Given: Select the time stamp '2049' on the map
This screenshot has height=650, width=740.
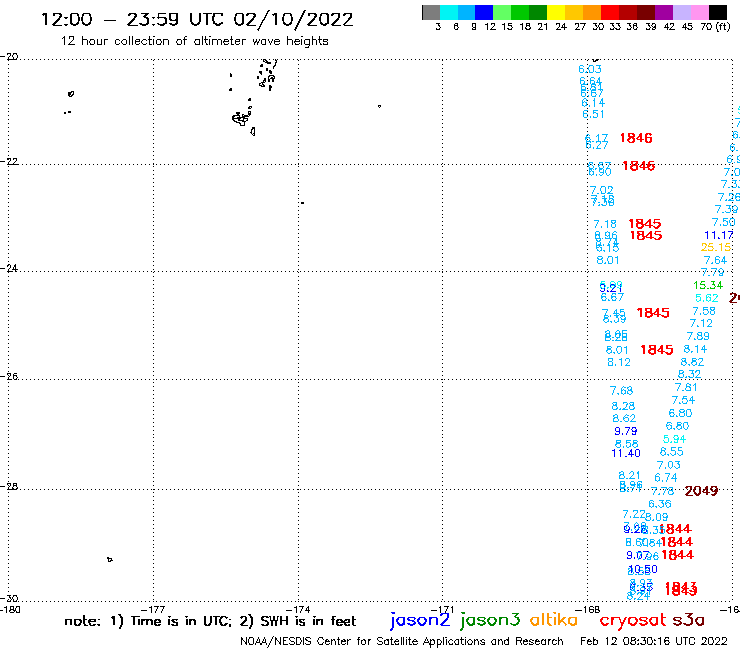Looking at the screenshot, I should [701, 491].
